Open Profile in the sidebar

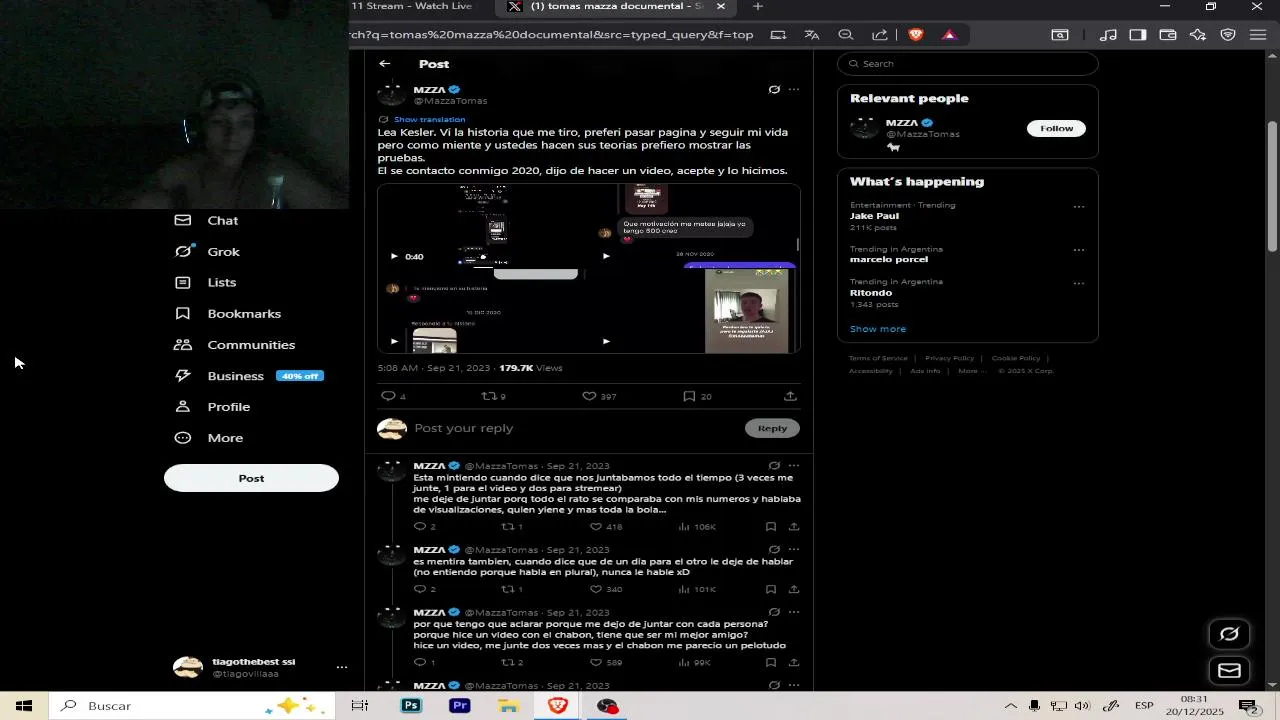(x=212, y=407)
